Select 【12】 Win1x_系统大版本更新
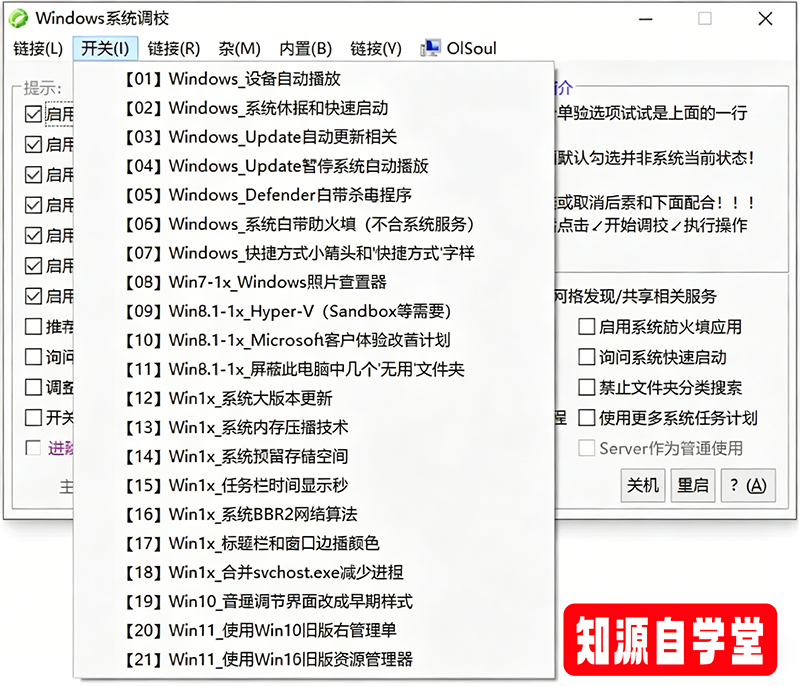The height and width of the screenshot is (686, 800). (314, 398)
